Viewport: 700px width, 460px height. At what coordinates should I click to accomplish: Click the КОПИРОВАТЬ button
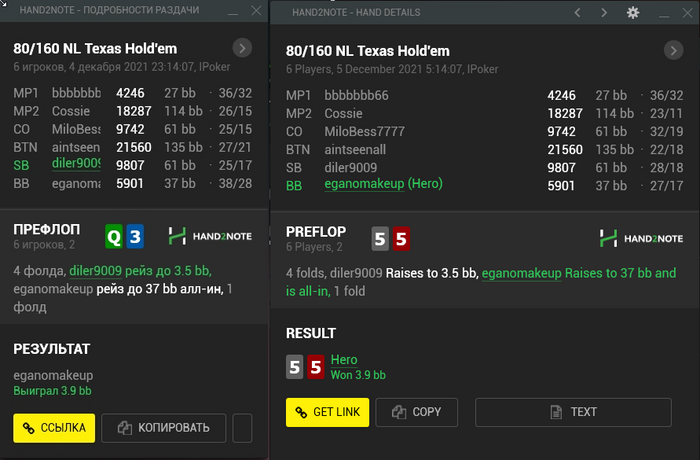(x=163, y=428)
